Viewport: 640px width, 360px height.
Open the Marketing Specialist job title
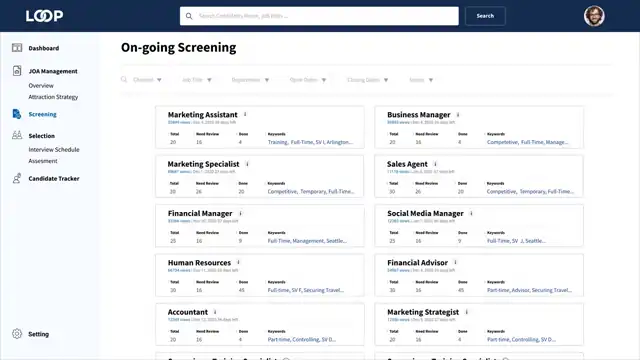click(x=203, y=164)
